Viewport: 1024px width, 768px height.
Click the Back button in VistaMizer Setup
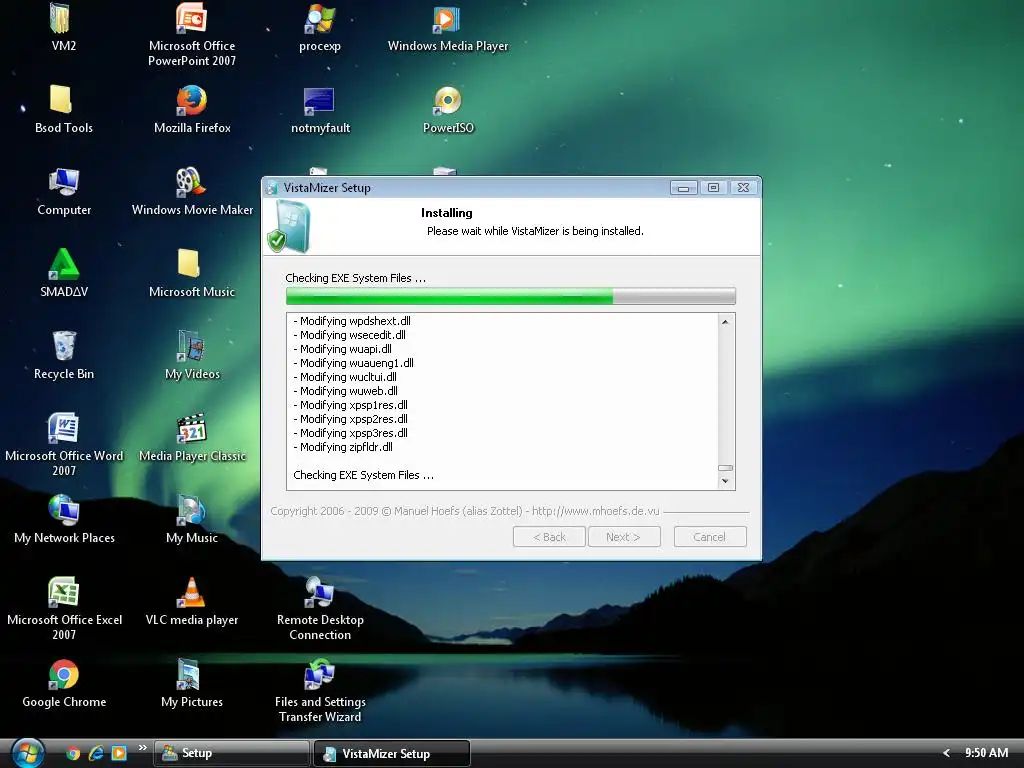tap(549, 537)
